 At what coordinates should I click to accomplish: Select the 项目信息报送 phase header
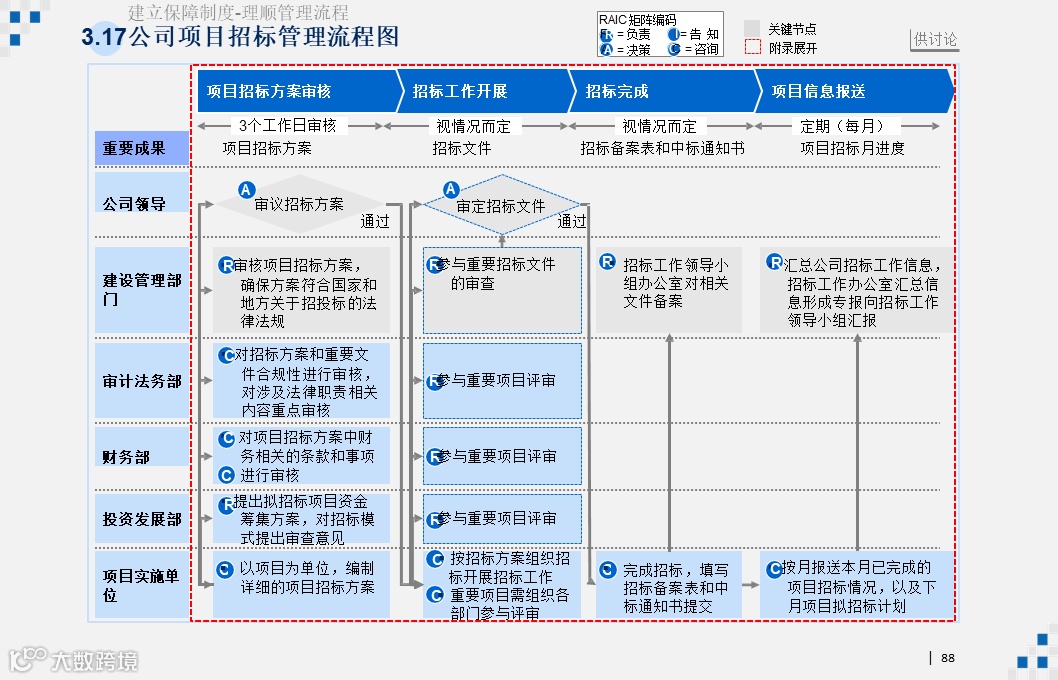855,90
